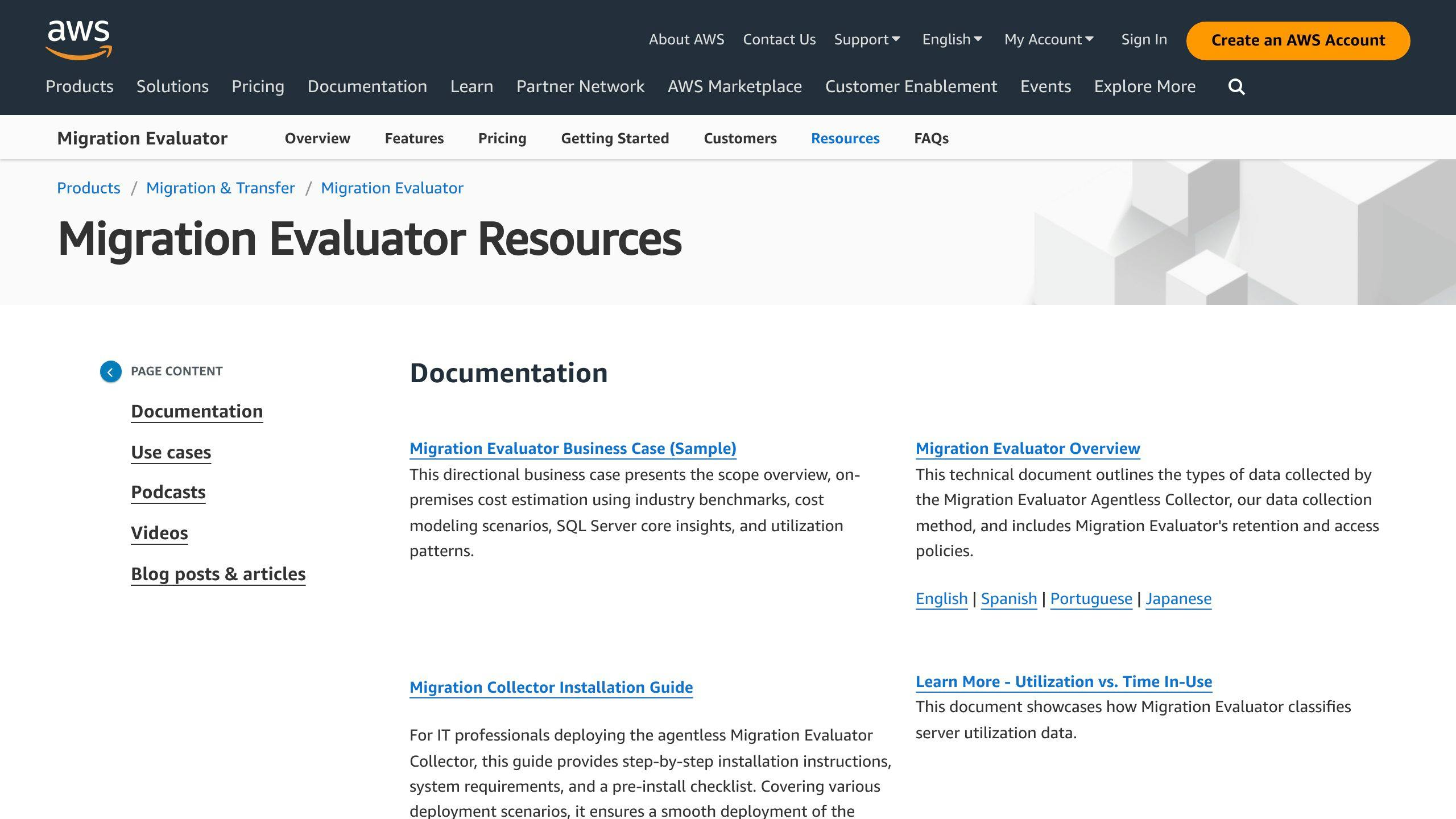The image size is (1456, 819).
Task: Open the top-bar Pricing menu
Action: (258, 86)
